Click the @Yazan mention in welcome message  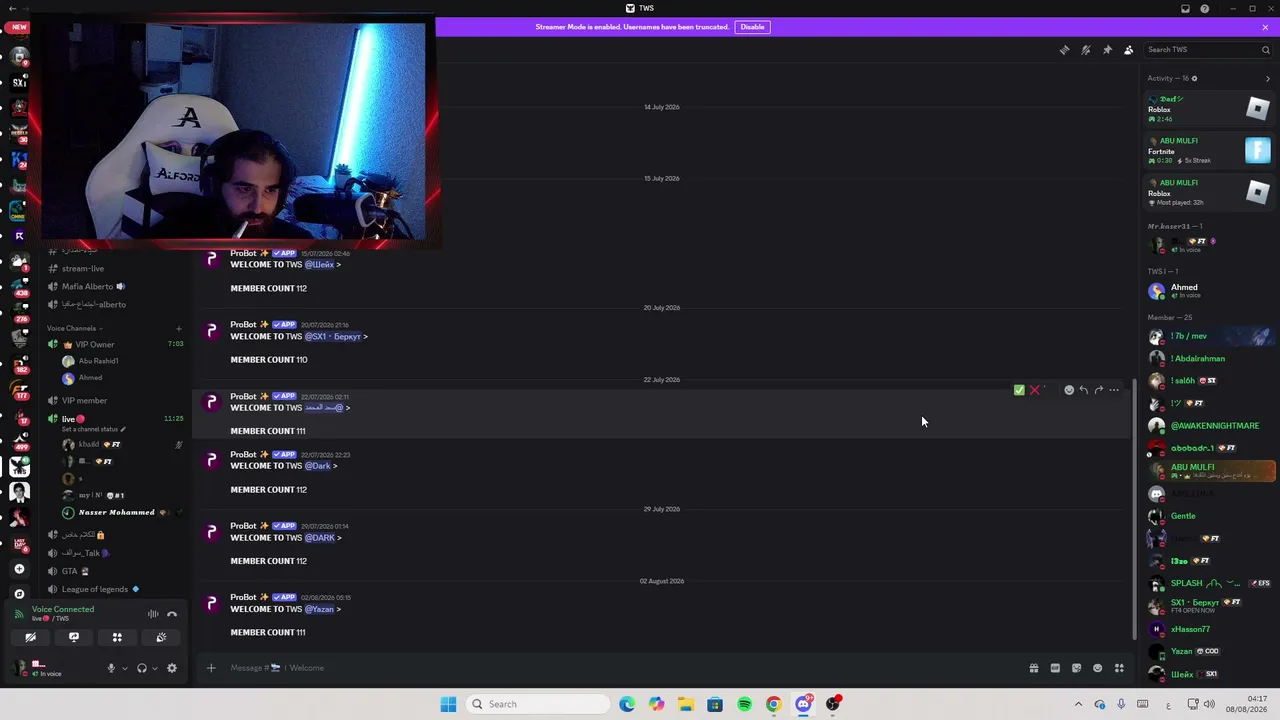(319, 609)
